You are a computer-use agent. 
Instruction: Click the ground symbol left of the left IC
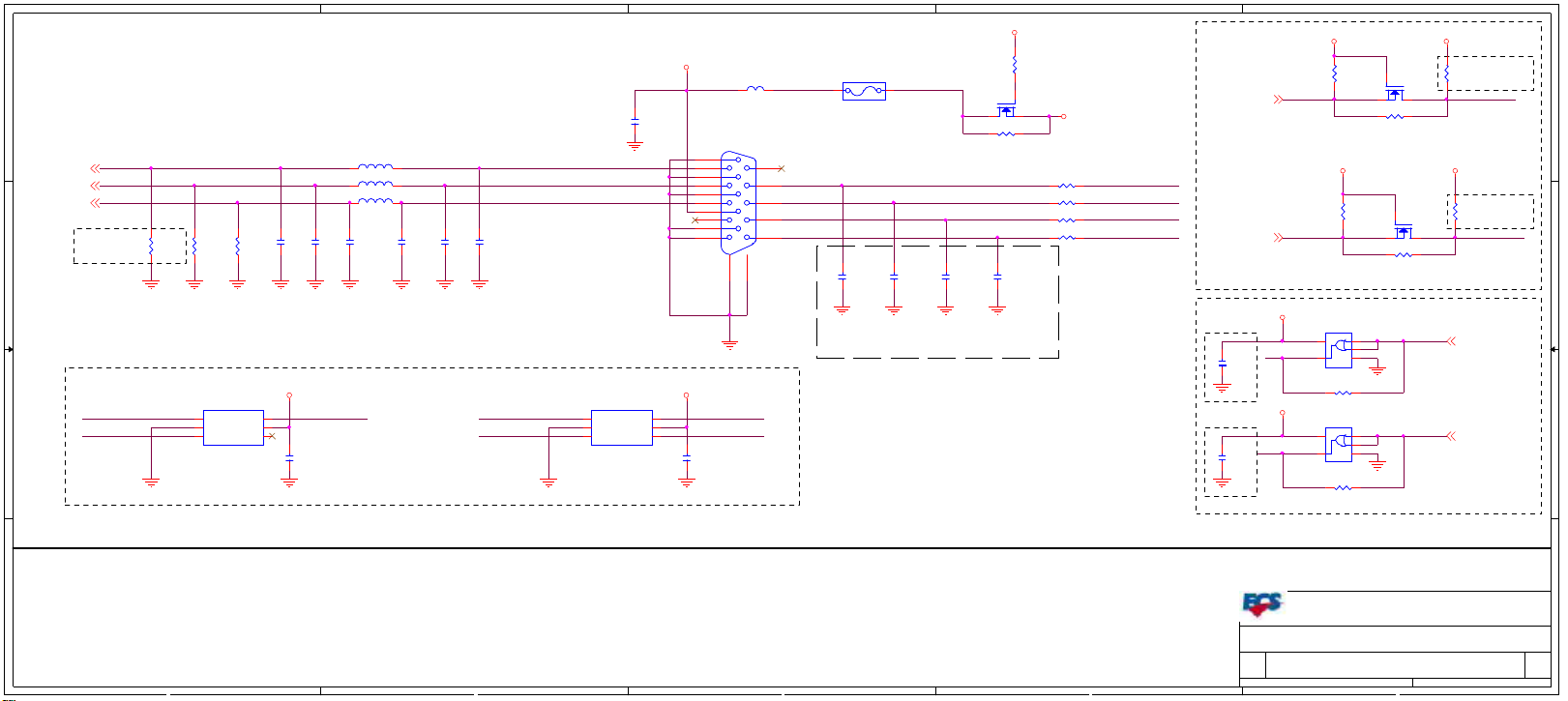(x=151, y=481)
